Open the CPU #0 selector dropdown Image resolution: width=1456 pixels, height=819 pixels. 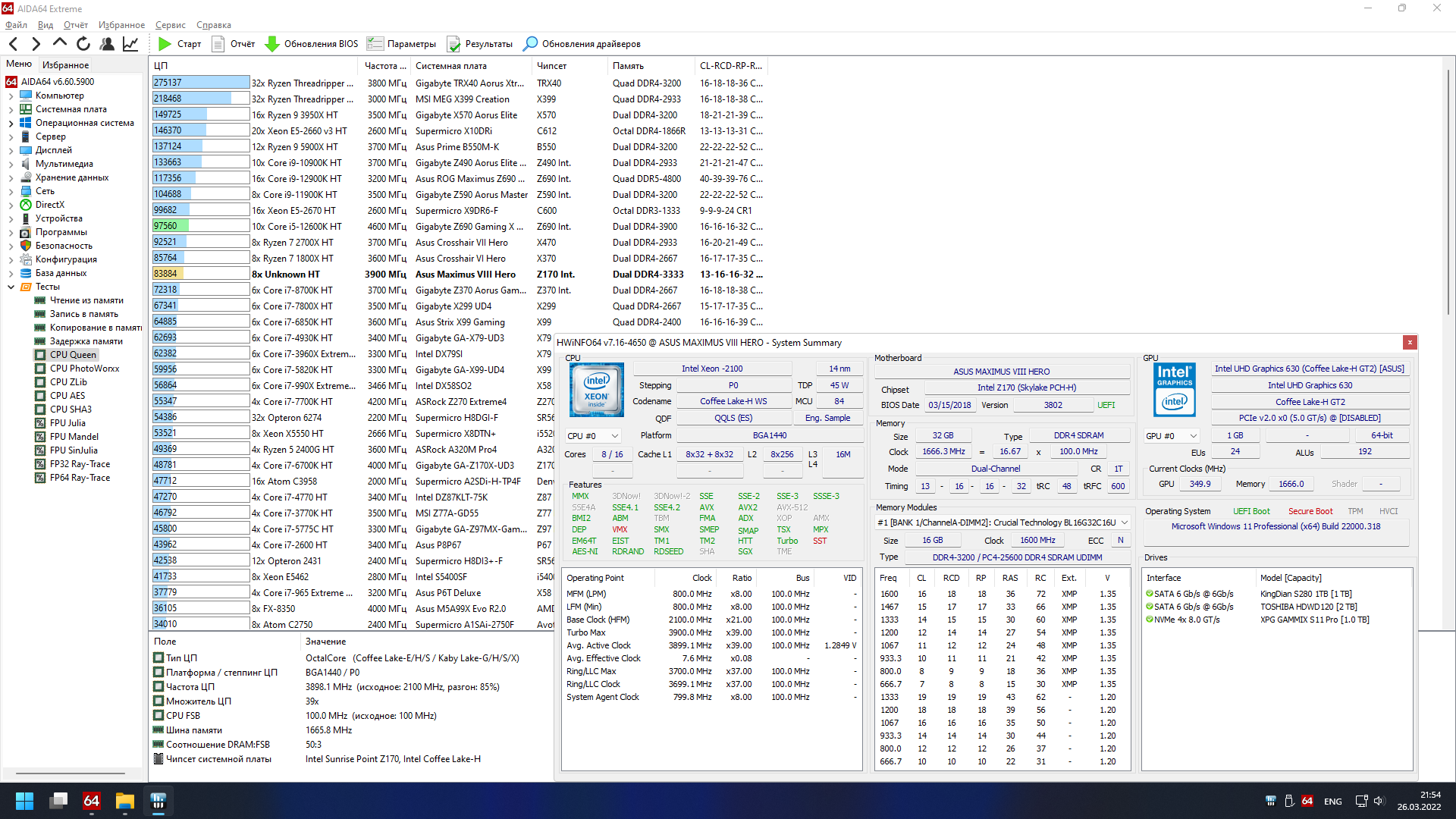[593, 436]
